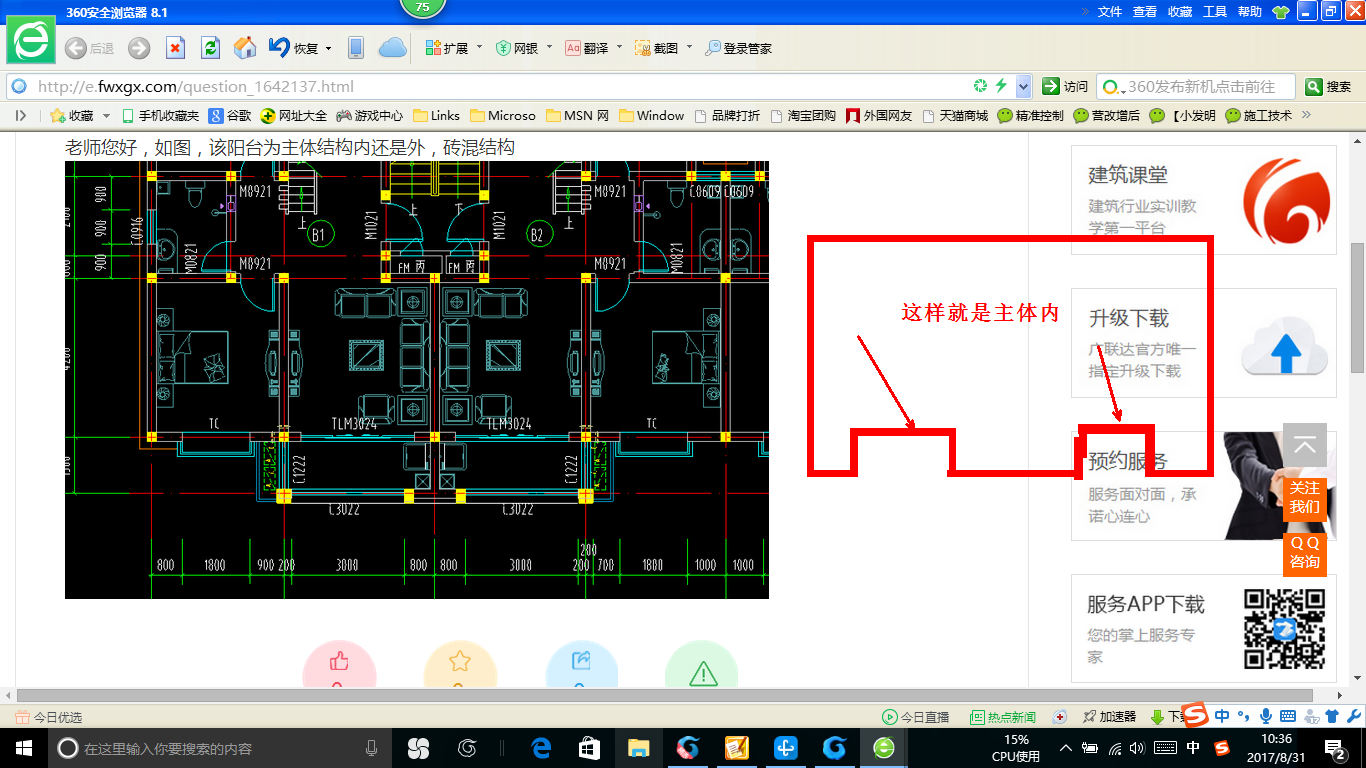Expand bookmarks bar overflow chevron
Image resolution: width=1366 pixels, height=768 pixels.
(1305, 116)
